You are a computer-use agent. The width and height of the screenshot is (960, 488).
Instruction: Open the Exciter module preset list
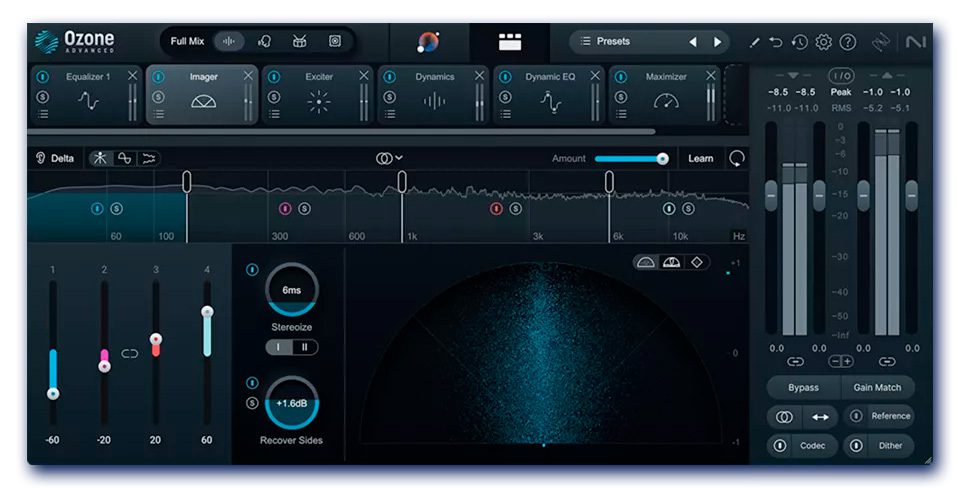click(274, 114)
